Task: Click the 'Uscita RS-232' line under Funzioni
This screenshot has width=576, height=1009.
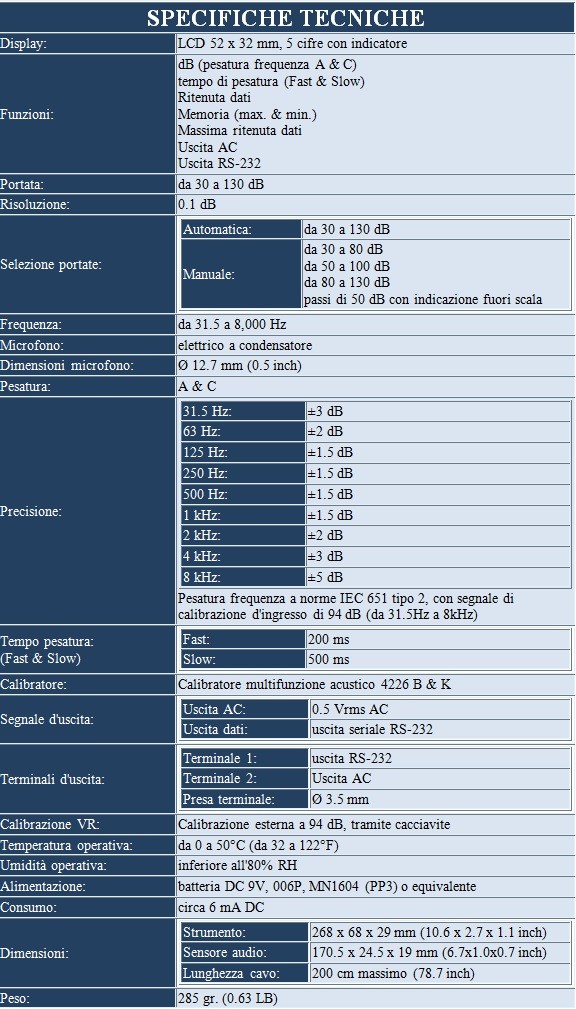Action: (219, 163)
